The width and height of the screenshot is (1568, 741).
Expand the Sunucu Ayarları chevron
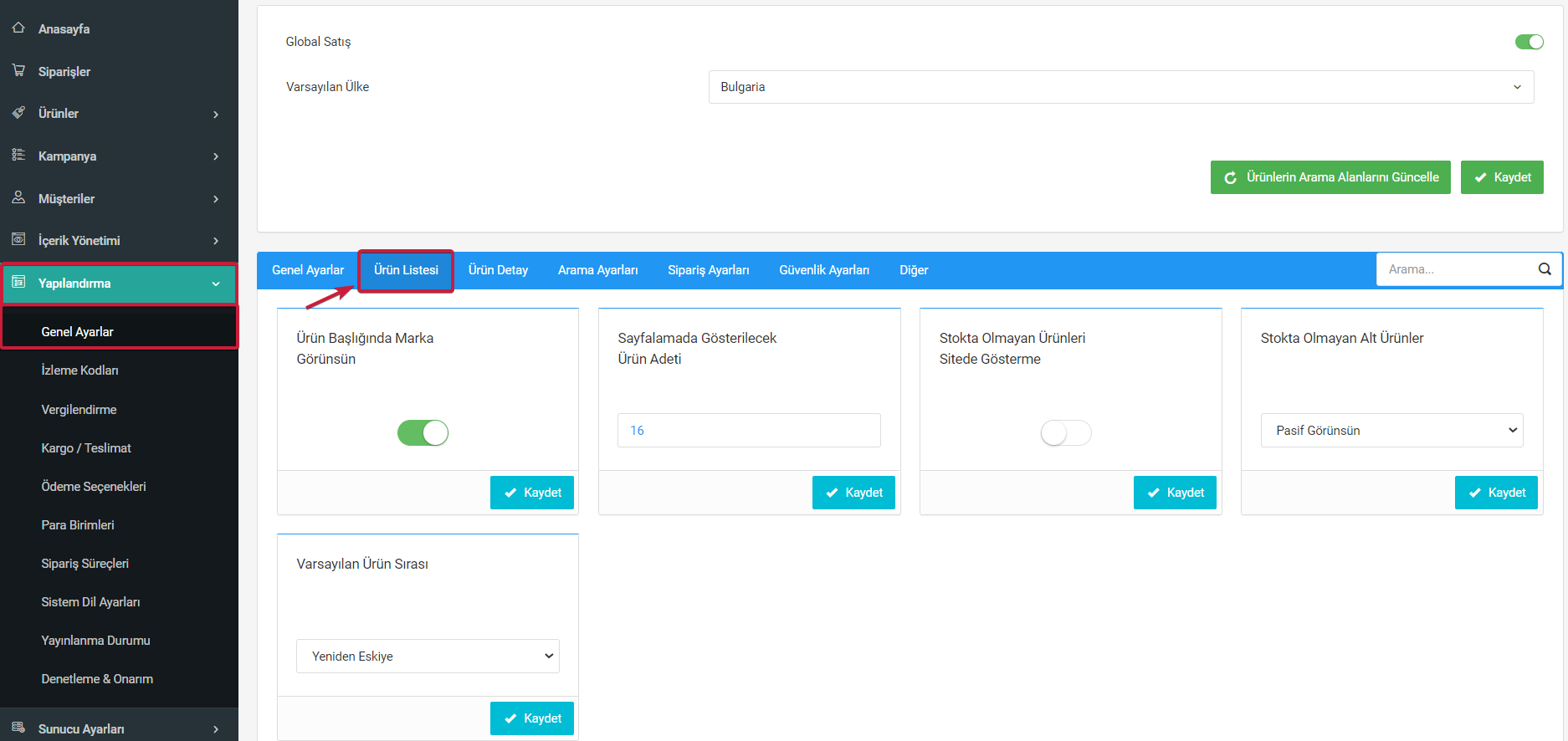click(216, 729)
